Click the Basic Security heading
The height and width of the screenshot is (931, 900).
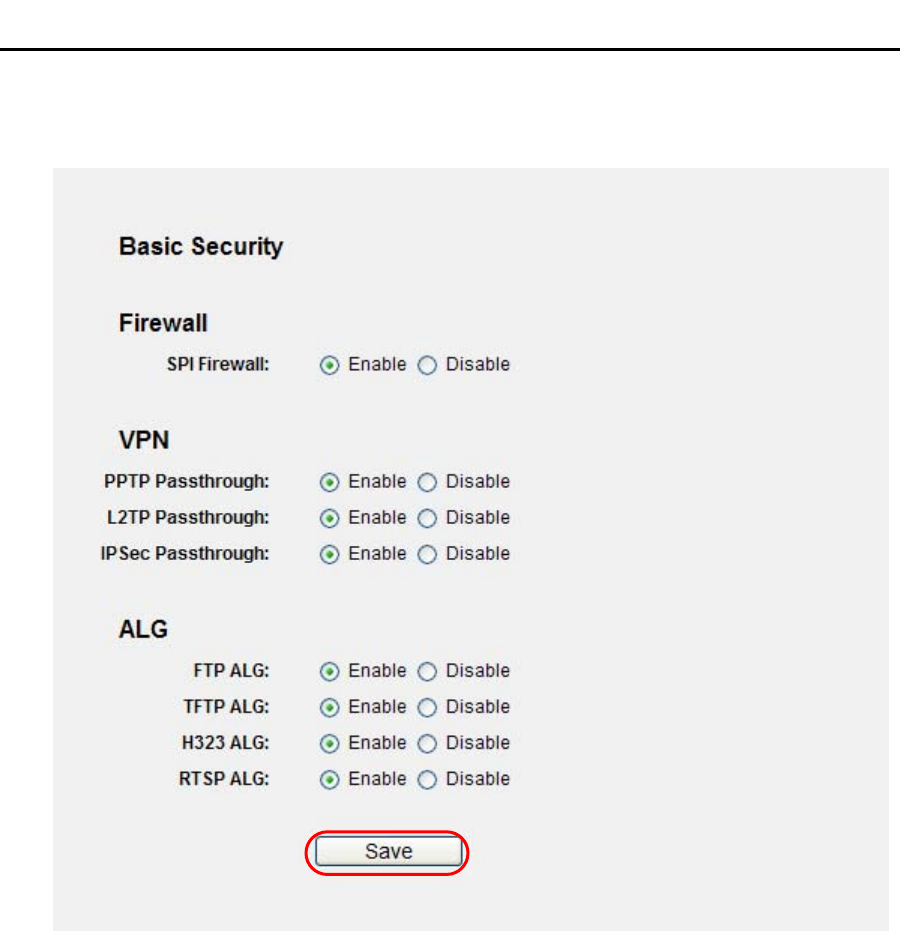click(x=201, y=247)
